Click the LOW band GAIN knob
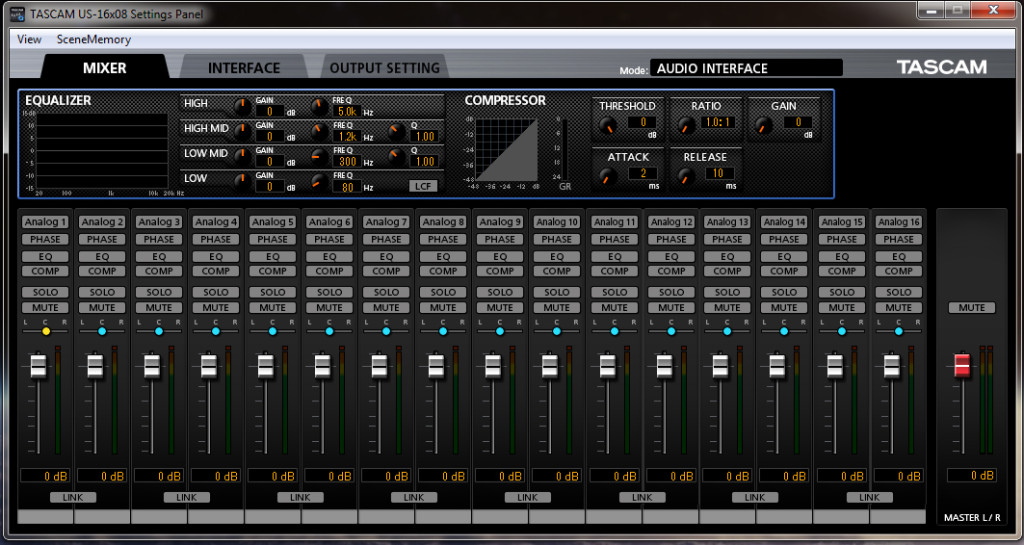This screenshot has width=1024, height=545. pyautogui.click(x=242, y=181)
